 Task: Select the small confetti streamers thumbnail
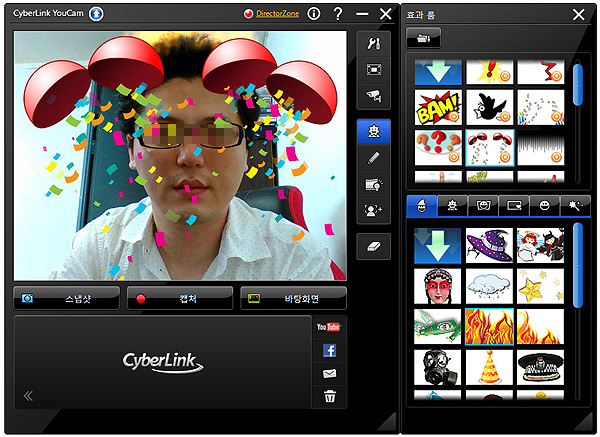point(541,108)
